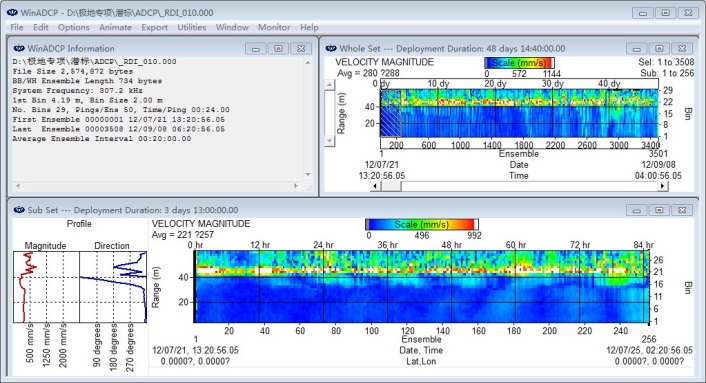Close the Sub Set window
This screenshot has width=706, height=383.
(682, 210)
